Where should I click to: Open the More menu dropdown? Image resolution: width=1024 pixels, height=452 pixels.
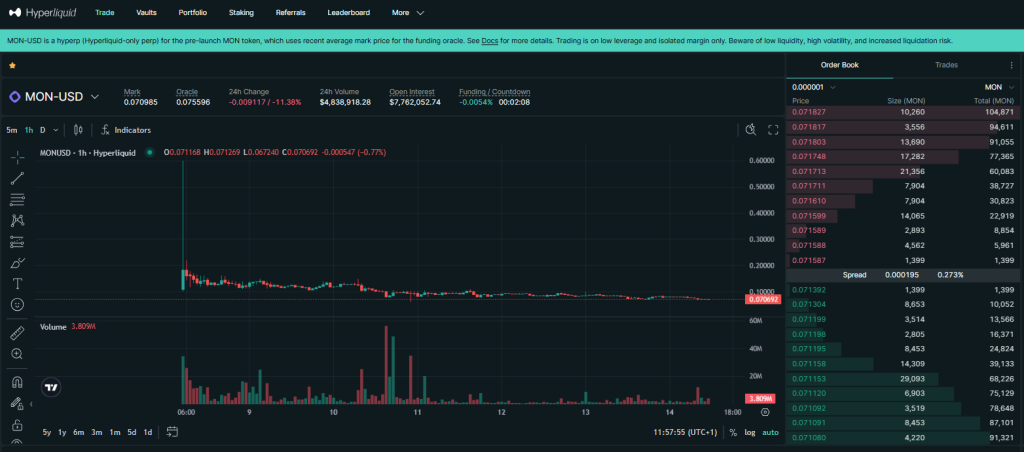point(408,13)
